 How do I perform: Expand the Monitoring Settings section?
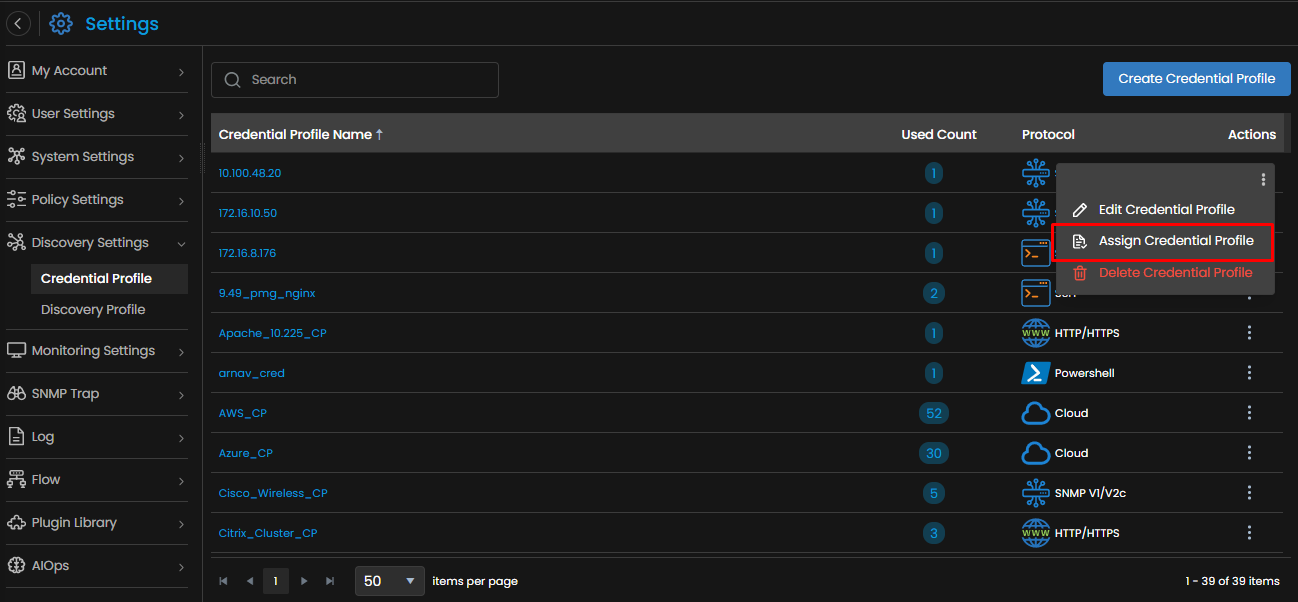coord(97,351)
